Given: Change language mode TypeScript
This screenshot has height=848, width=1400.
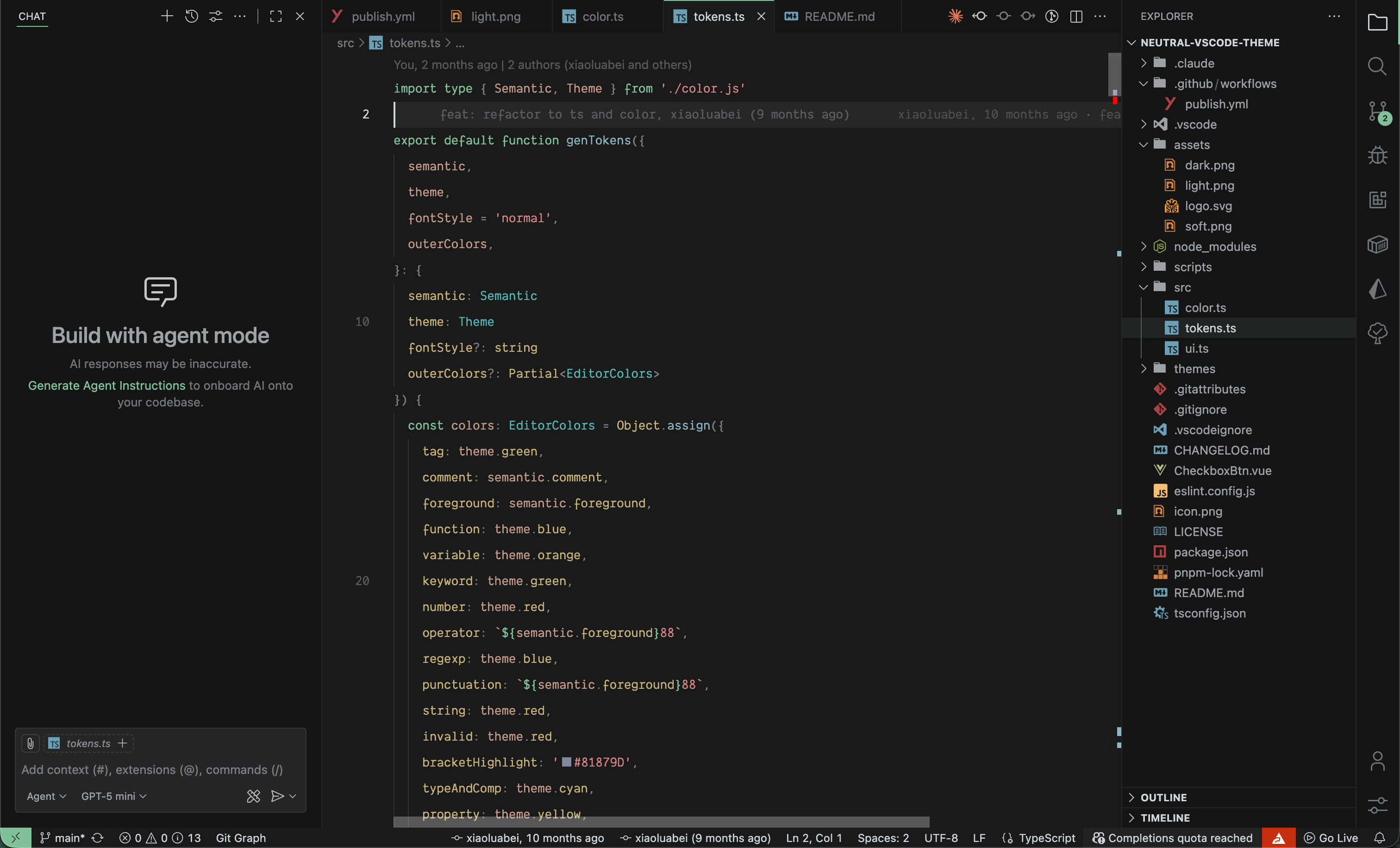Looking at the screenshot, I should [x=1047, y=838].
